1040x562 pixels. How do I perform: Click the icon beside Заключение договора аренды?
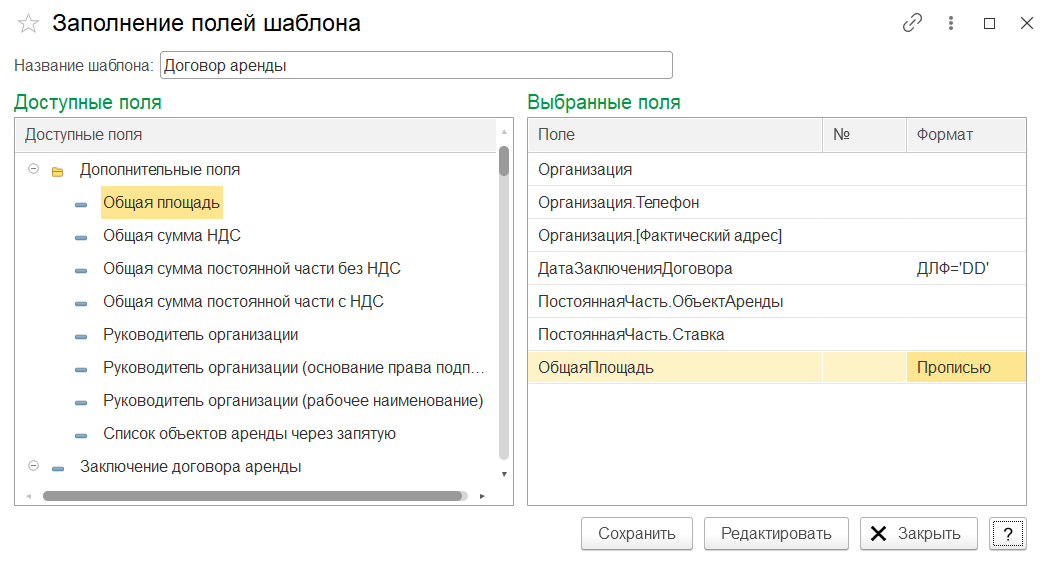[58, 468]
